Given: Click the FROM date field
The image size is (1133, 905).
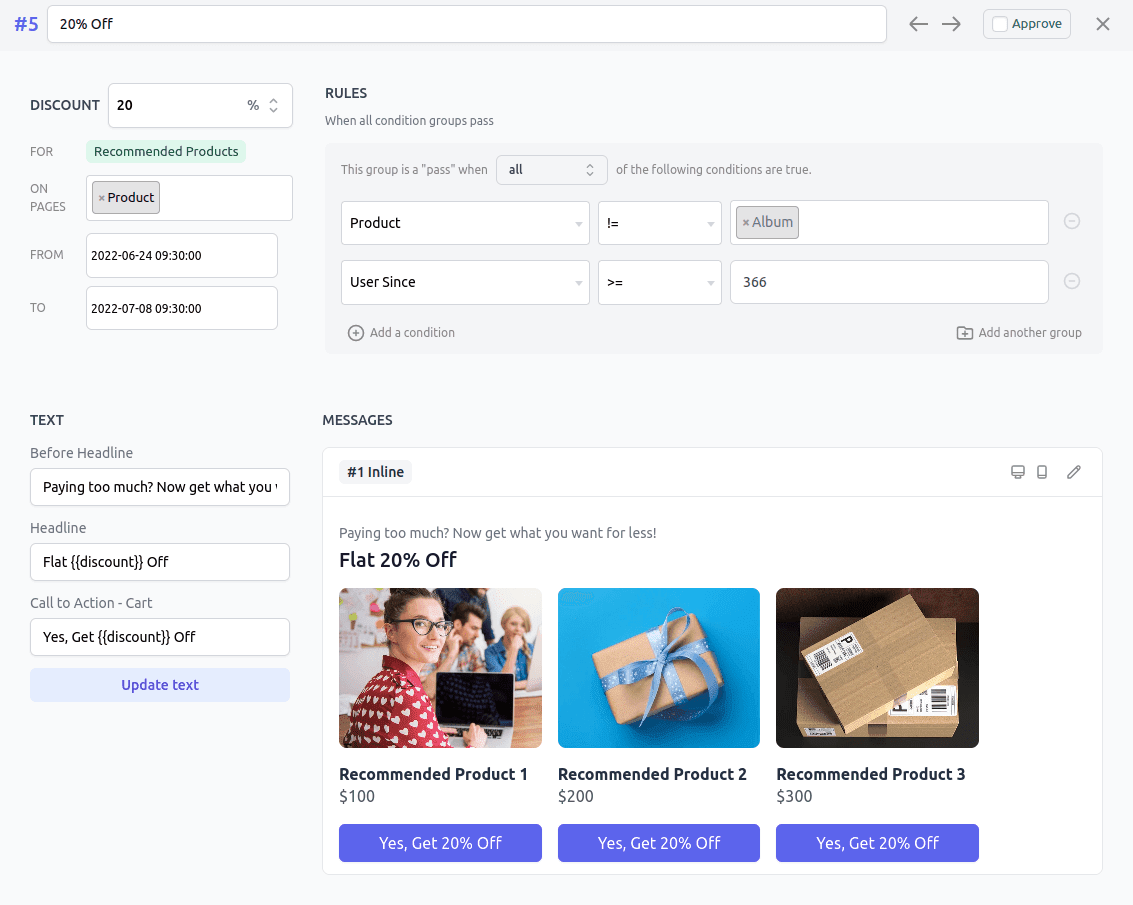Looking at the screenshot, I should click(181, 255).
